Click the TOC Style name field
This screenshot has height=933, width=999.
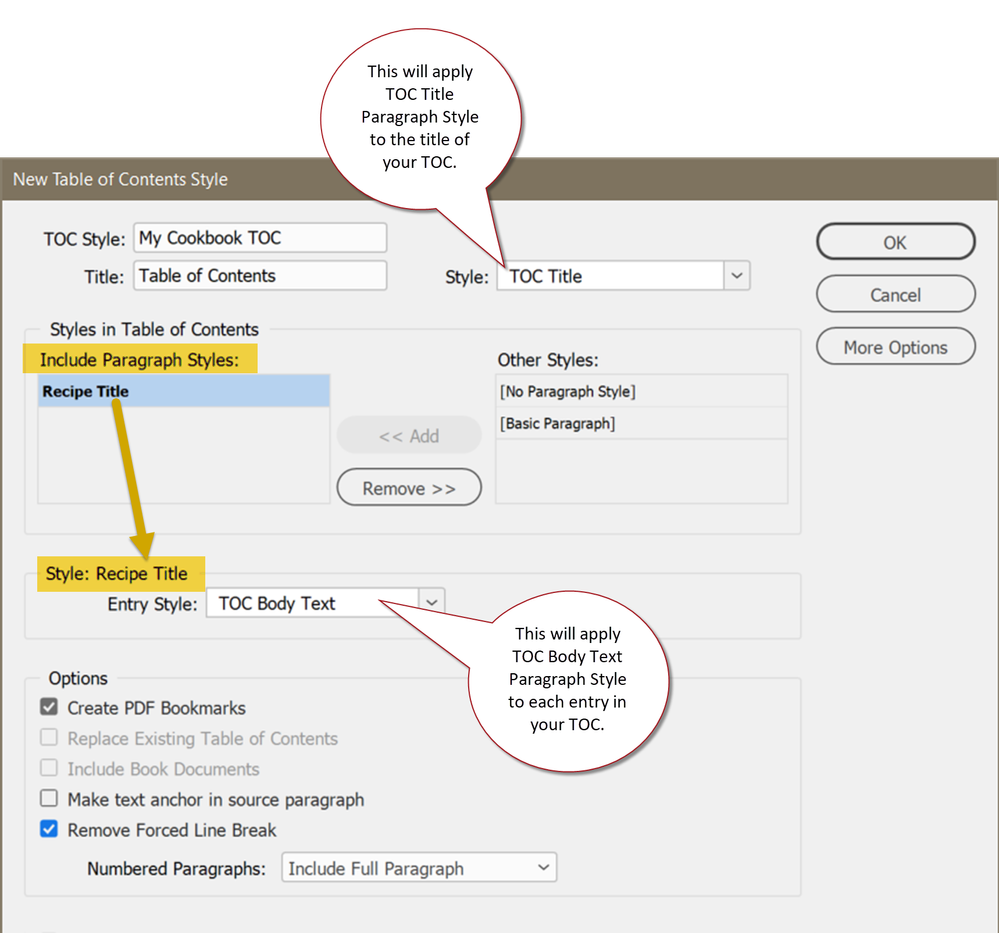pos(260,237)
